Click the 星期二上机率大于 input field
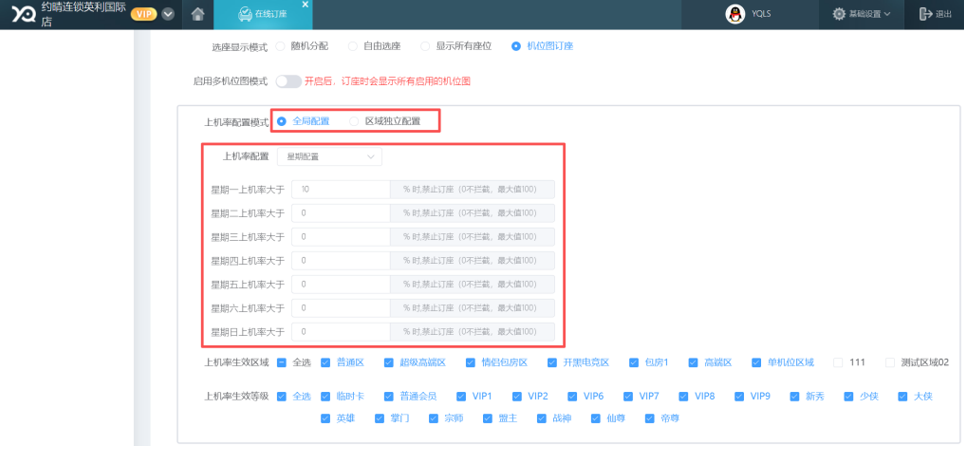The width and height of the screenshot is (964, 449). click(x=341, y=213)
